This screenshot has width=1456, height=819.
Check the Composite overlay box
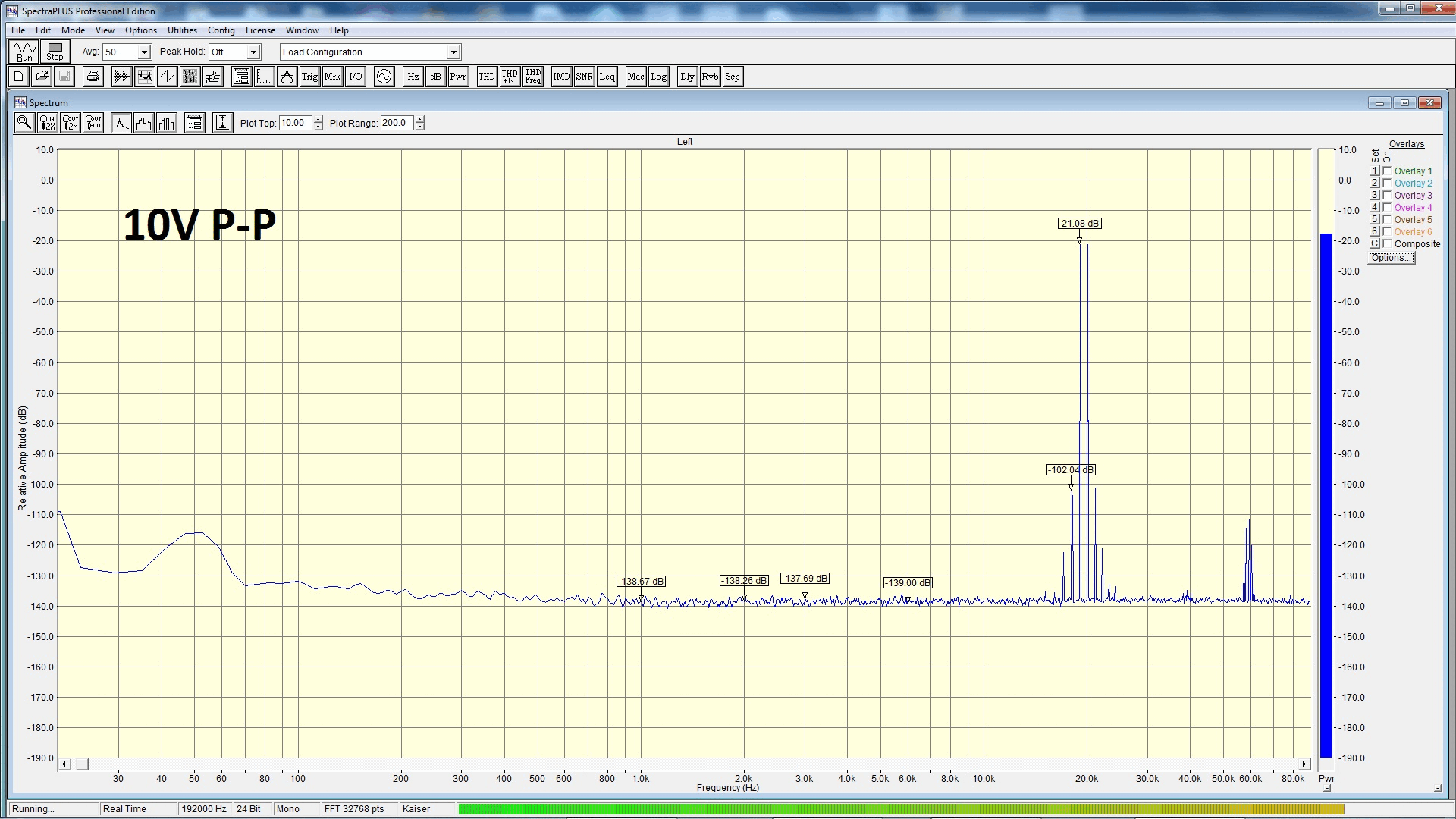coord(1387,244)
